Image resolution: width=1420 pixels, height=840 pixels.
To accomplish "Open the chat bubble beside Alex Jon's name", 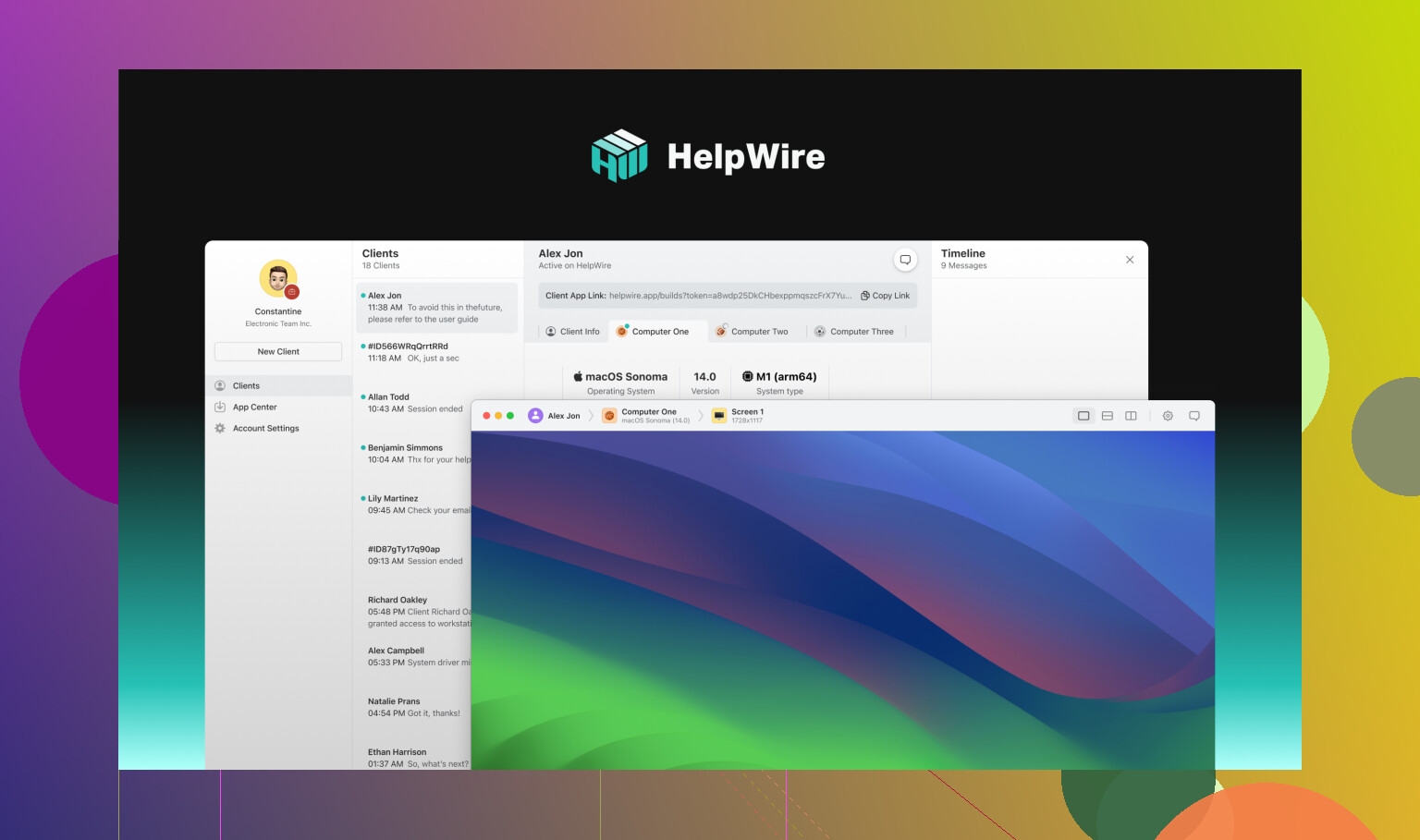I will coord(905,260).
